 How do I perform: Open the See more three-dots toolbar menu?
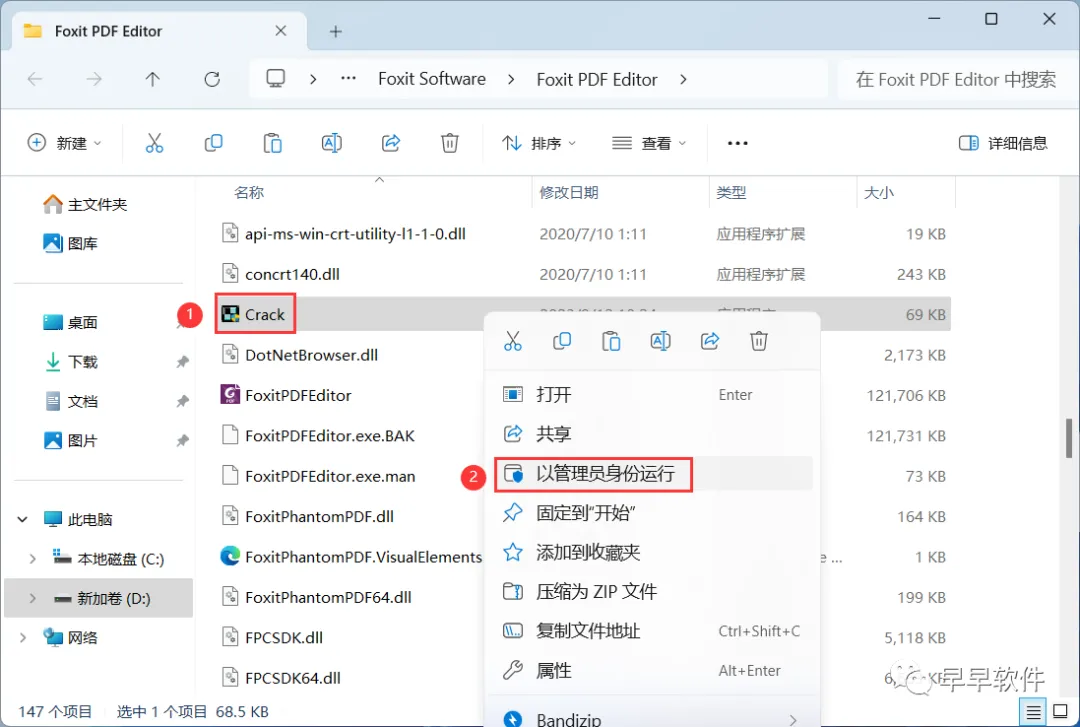tap(738, 143)
